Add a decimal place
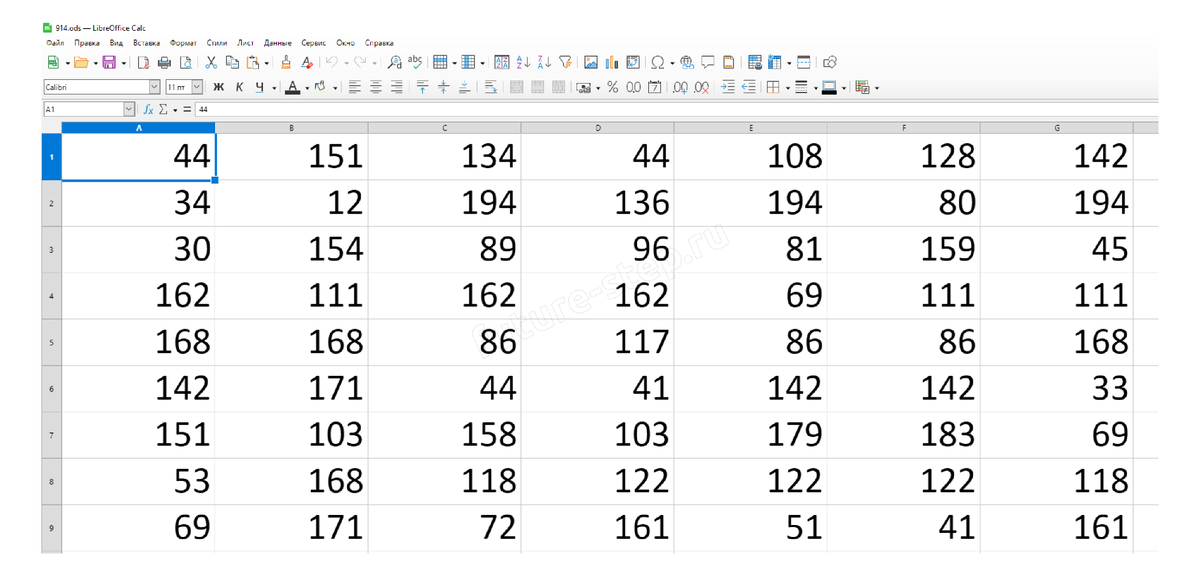The height and width of the screenshot is (574, 1200). pos(680,87)
